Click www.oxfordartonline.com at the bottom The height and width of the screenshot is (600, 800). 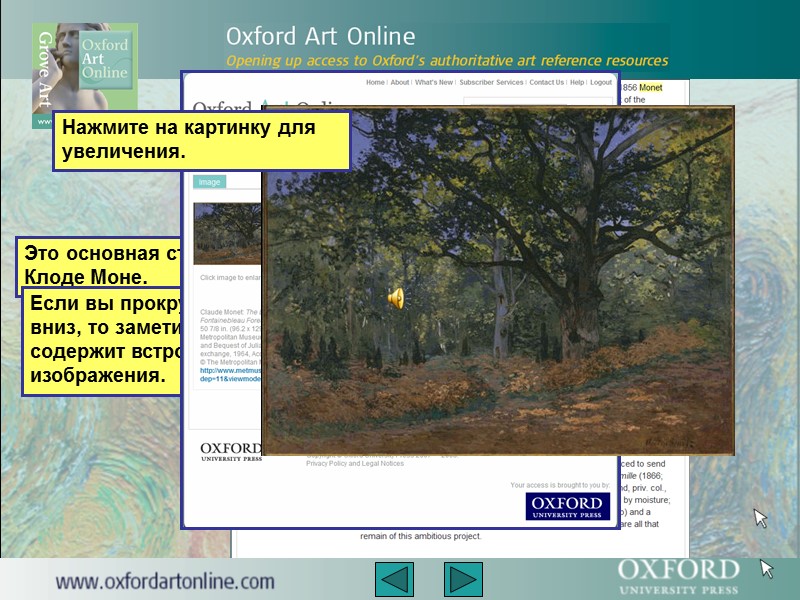pos(165,581)
